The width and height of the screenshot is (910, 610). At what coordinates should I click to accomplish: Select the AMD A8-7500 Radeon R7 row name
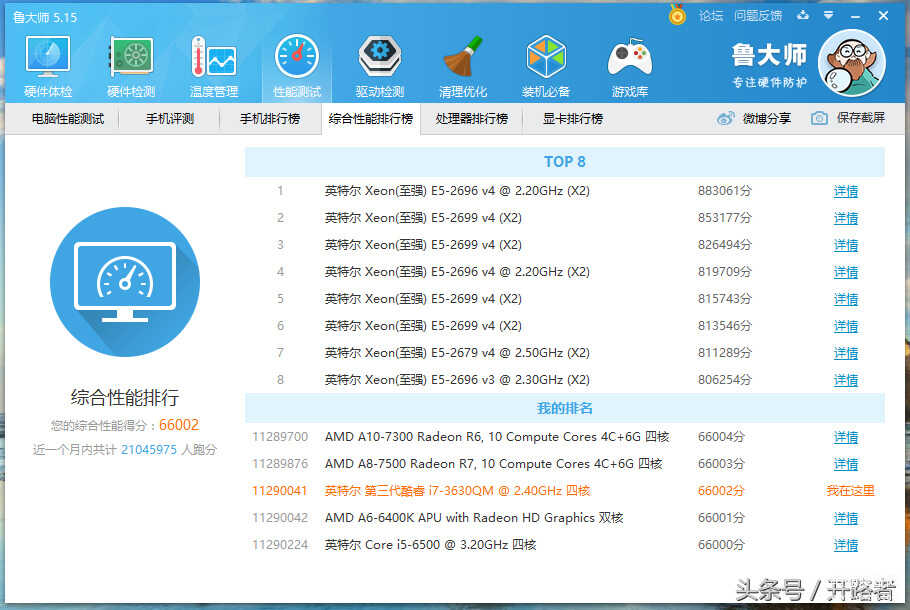tap(493, 464)
